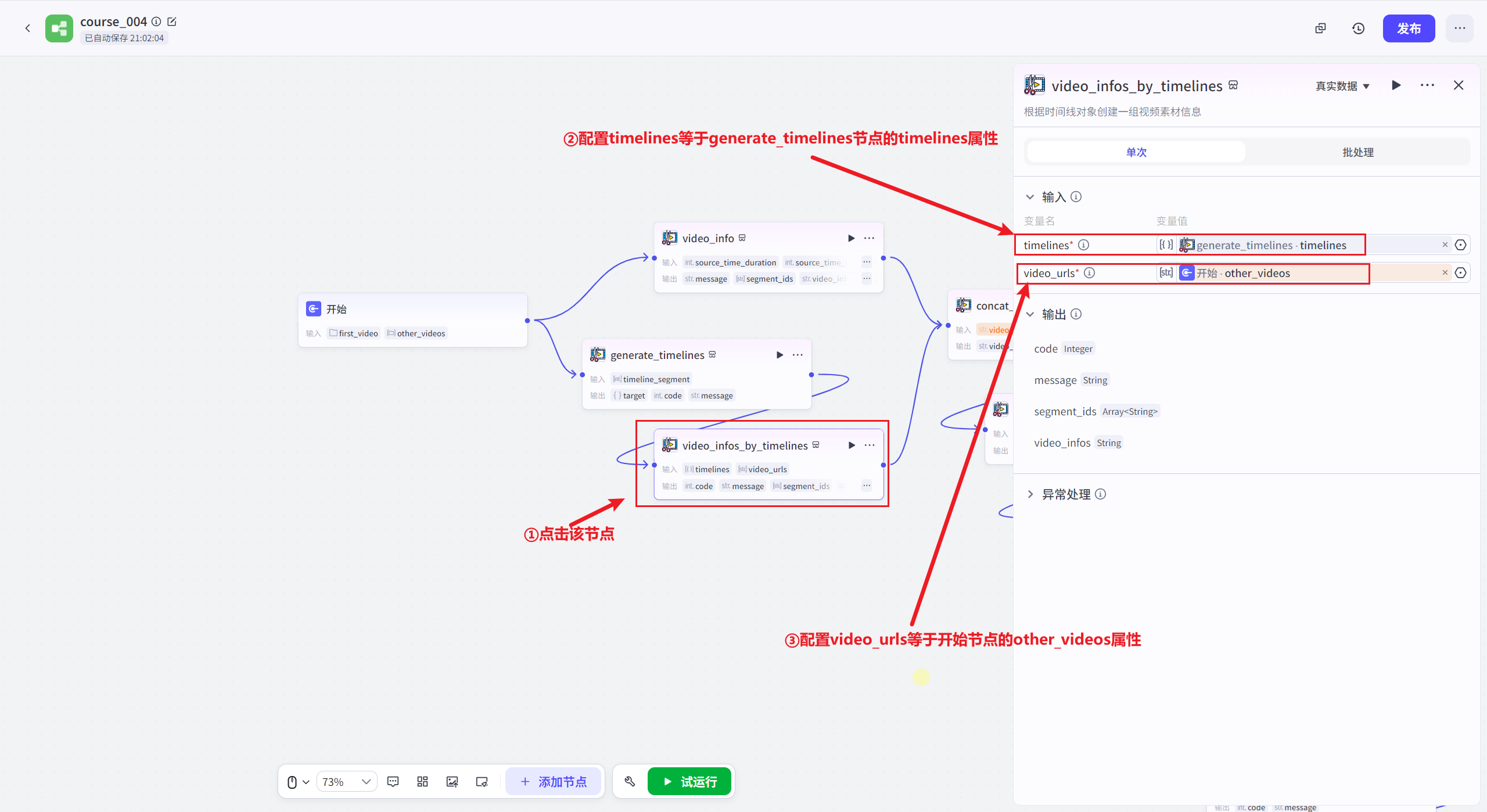This screenshot has width=1487, height=812.
Task: Clear the timelines variable value
Action: tap(1445, 245)
